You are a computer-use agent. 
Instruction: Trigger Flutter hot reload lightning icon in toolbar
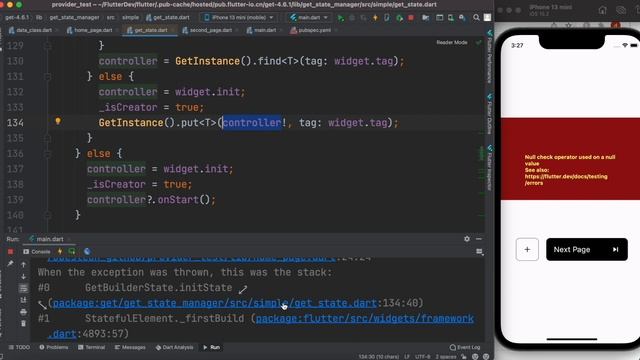(x=375, y=18)
